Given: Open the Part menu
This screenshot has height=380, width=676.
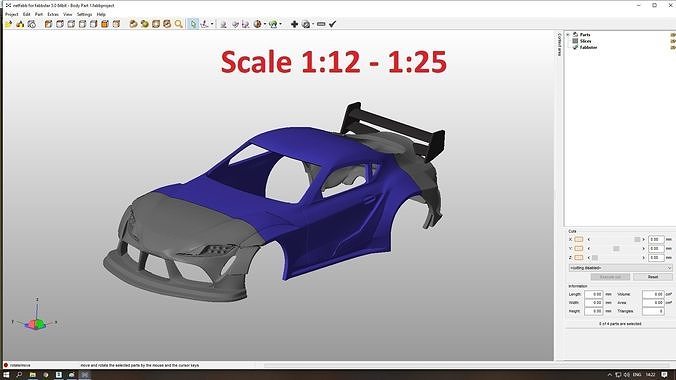Looking at the screenshot, I should pyautogui.click(x=39, y=14).
